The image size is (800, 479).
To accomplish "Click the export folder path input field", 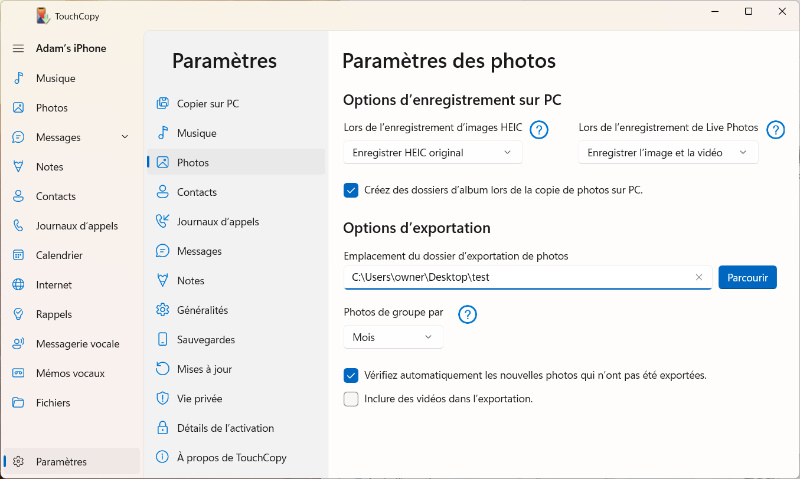I will [x=515, y=278].
